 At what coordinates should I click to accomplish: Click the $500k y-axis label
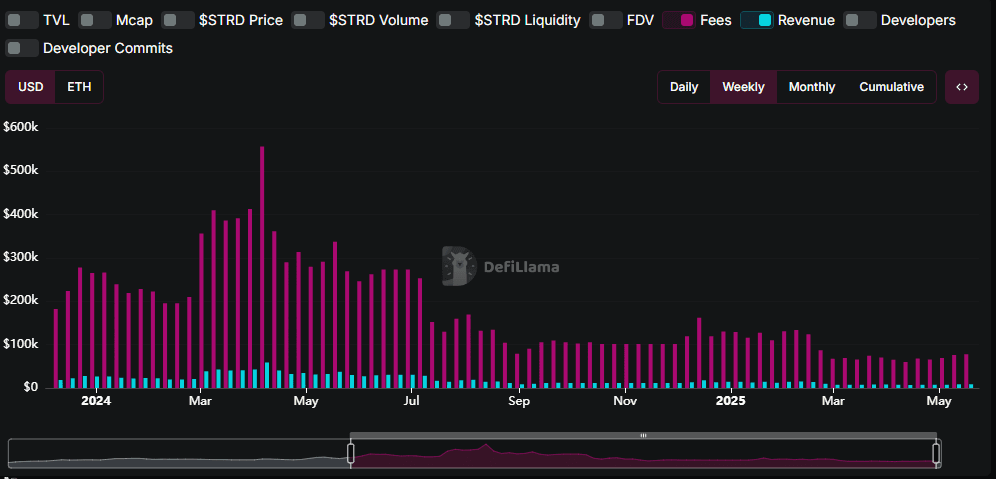tap(21, 171)
